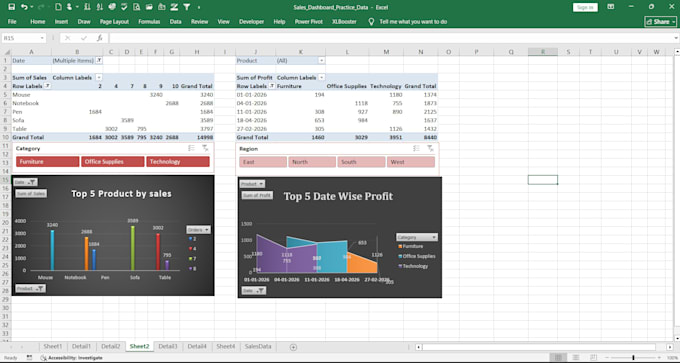The width and height of the screenshot is (680, 363).
Task: Select Grand Total cell showing 14998
Action: coord(197,137)
